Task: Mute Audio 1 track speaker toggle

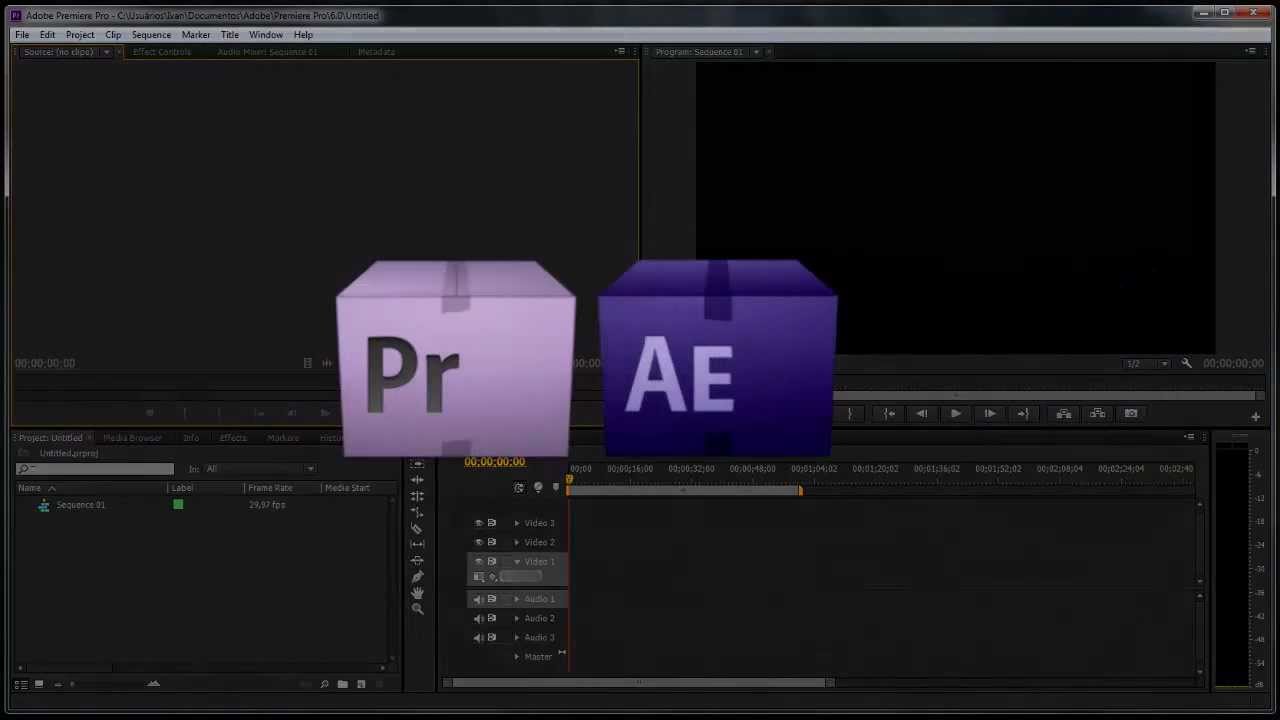Action: tap(478, 599)
